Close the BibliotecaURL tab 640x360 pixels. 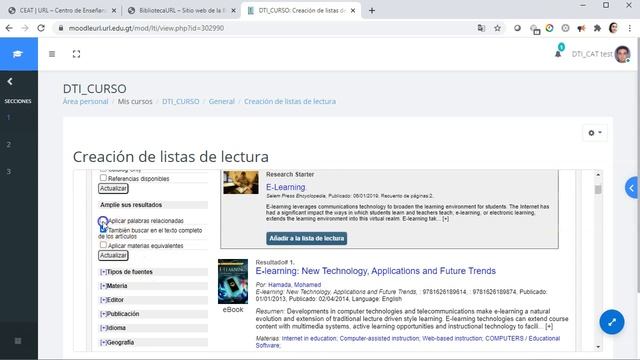pos(233,11)
